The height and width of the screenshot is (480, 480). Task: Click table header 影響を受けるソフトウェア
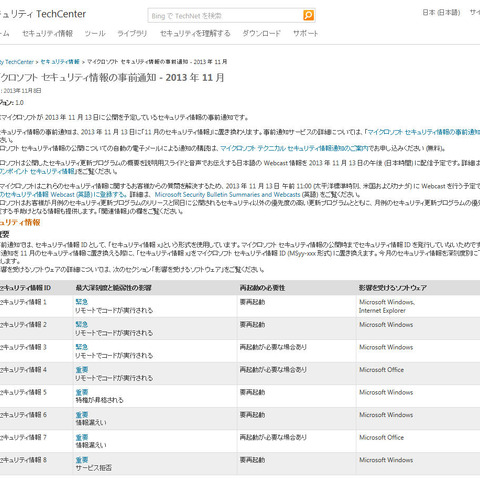click(x=393, y=288)
